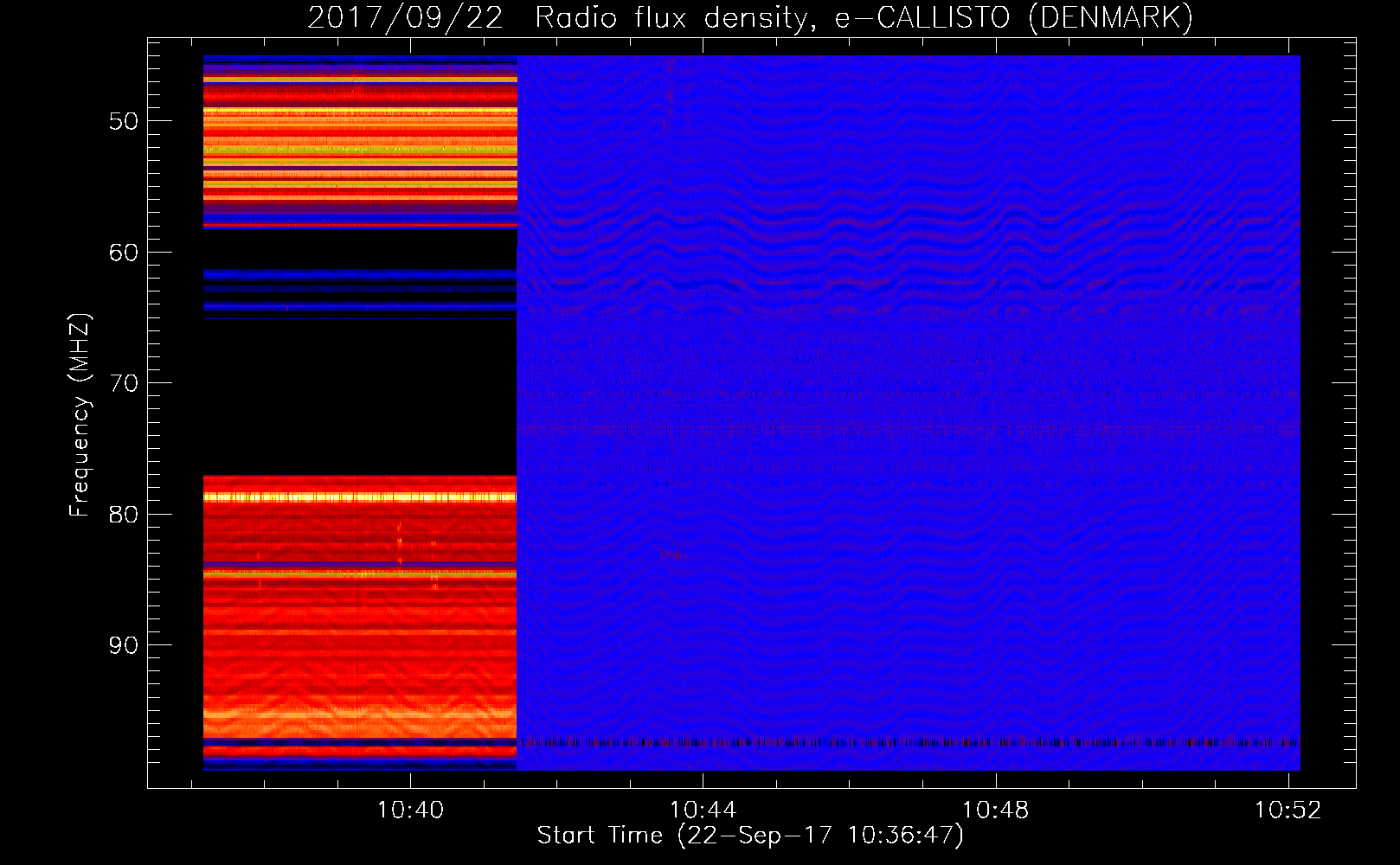Click the 50 frequency tick label
The height and width of the screenshot is (865, 1400).
[124, 121]
